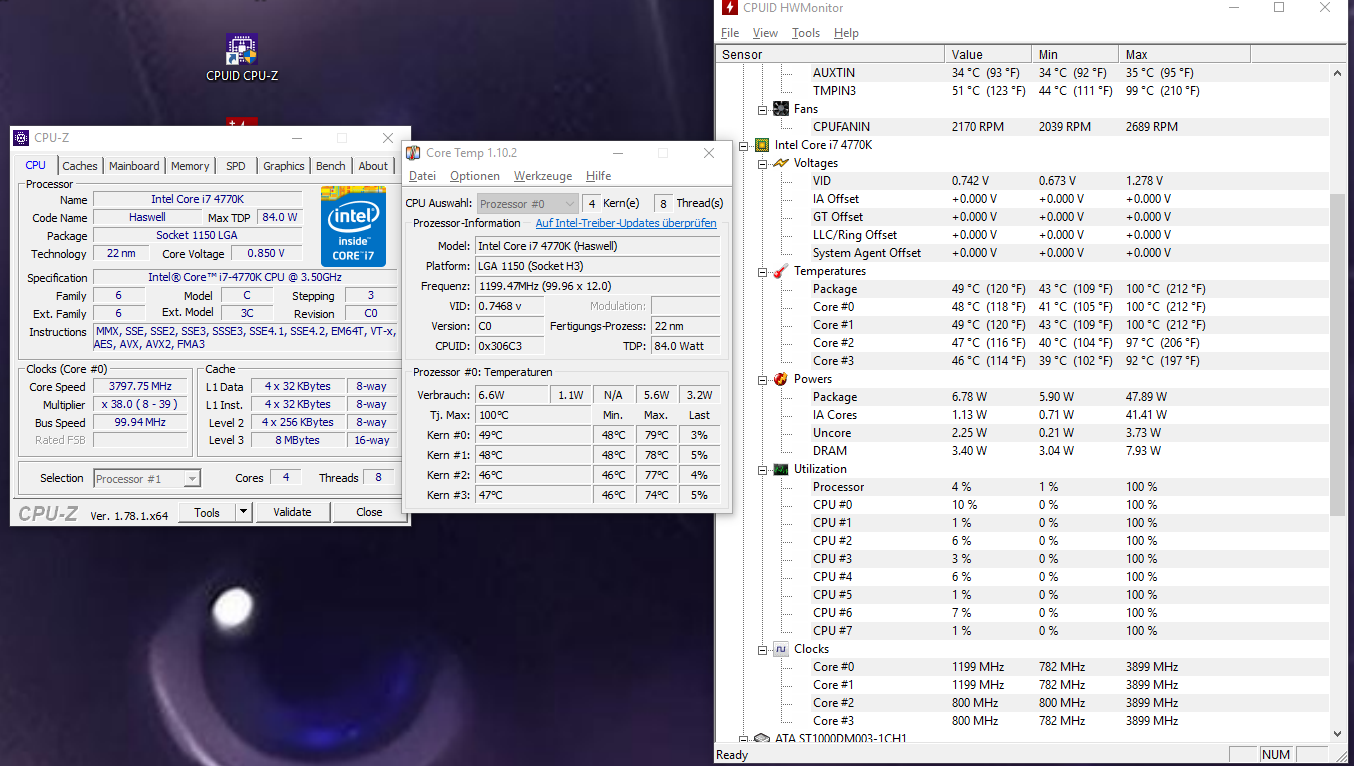This screenshot has width=1354, height=766.
Task: Click the Close button in CPU-Z
Action: [369, 512]
